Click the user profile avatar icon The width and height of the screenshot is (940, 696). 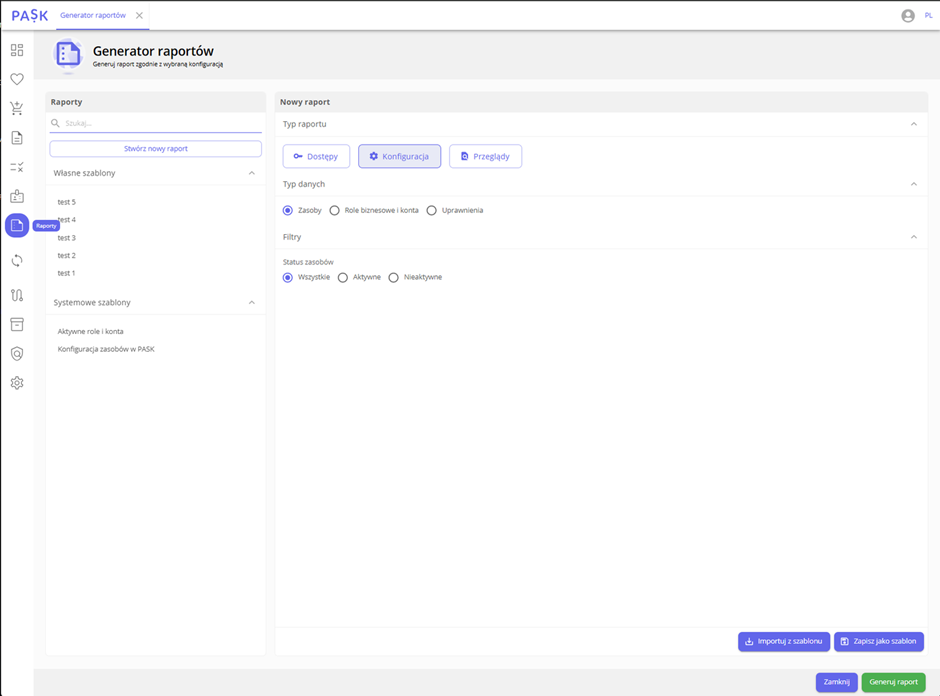coord(908,16)
